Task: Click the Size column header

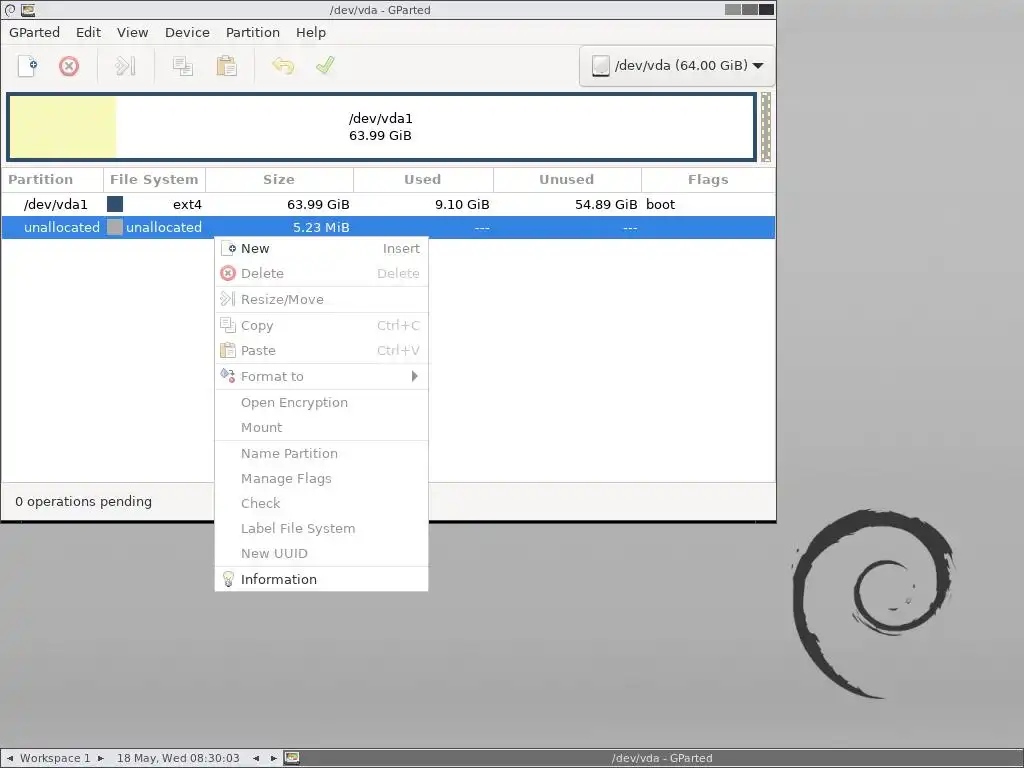Action: pyautogui.click(x=279, y=180)
